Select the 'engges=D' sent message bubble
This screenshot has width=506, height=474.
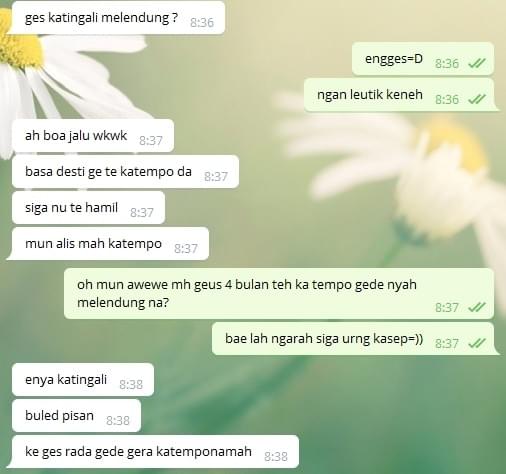(423, 59)
